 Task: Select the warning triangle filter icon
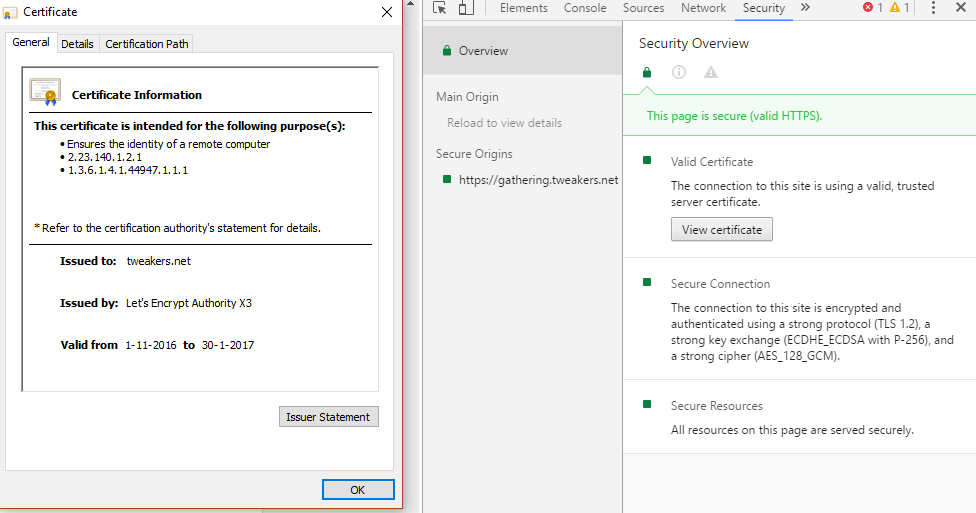click(x=711, y=72)
